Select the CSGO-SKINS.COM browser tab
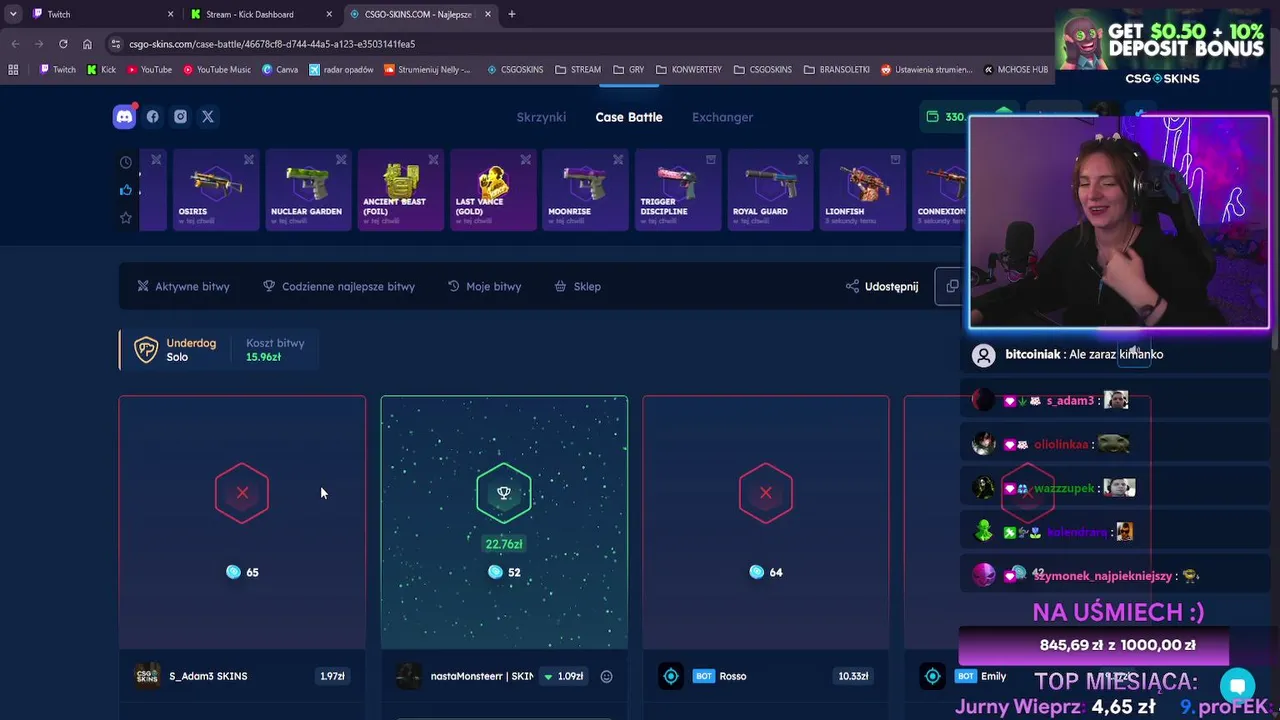 pyautogui.click(x=420, y=14)
